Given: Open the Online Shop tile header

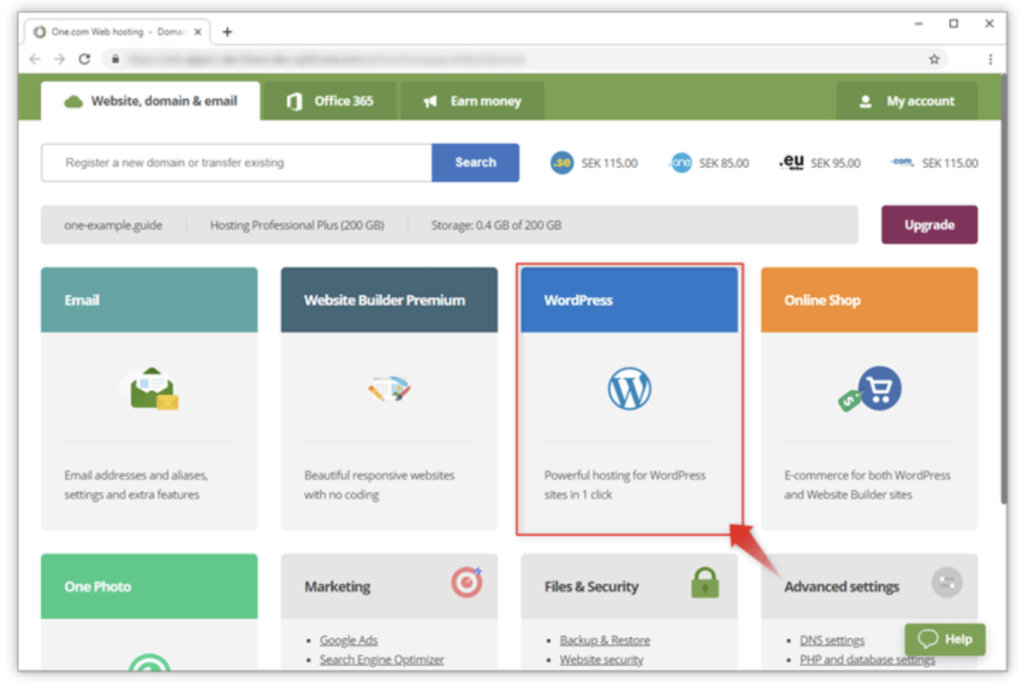Looking at the screenshot, I should [x=869, y=300].
